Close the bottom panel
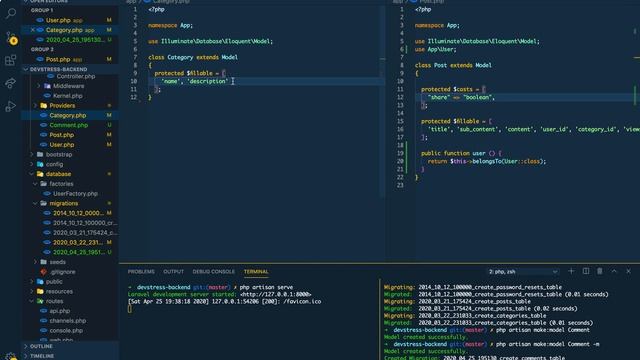This screenshot has height=360, width=640. pos(628,271)
